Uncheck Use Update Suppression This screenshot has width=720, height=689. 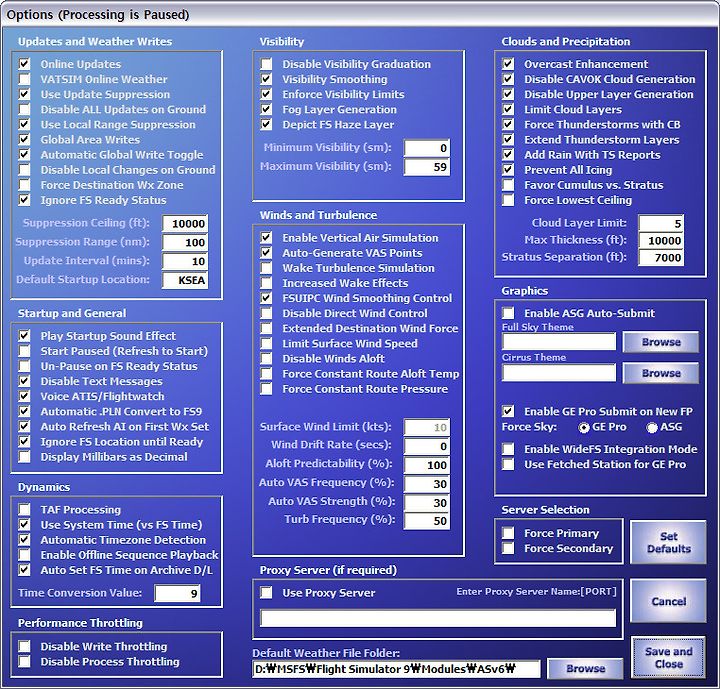[24, 94]
